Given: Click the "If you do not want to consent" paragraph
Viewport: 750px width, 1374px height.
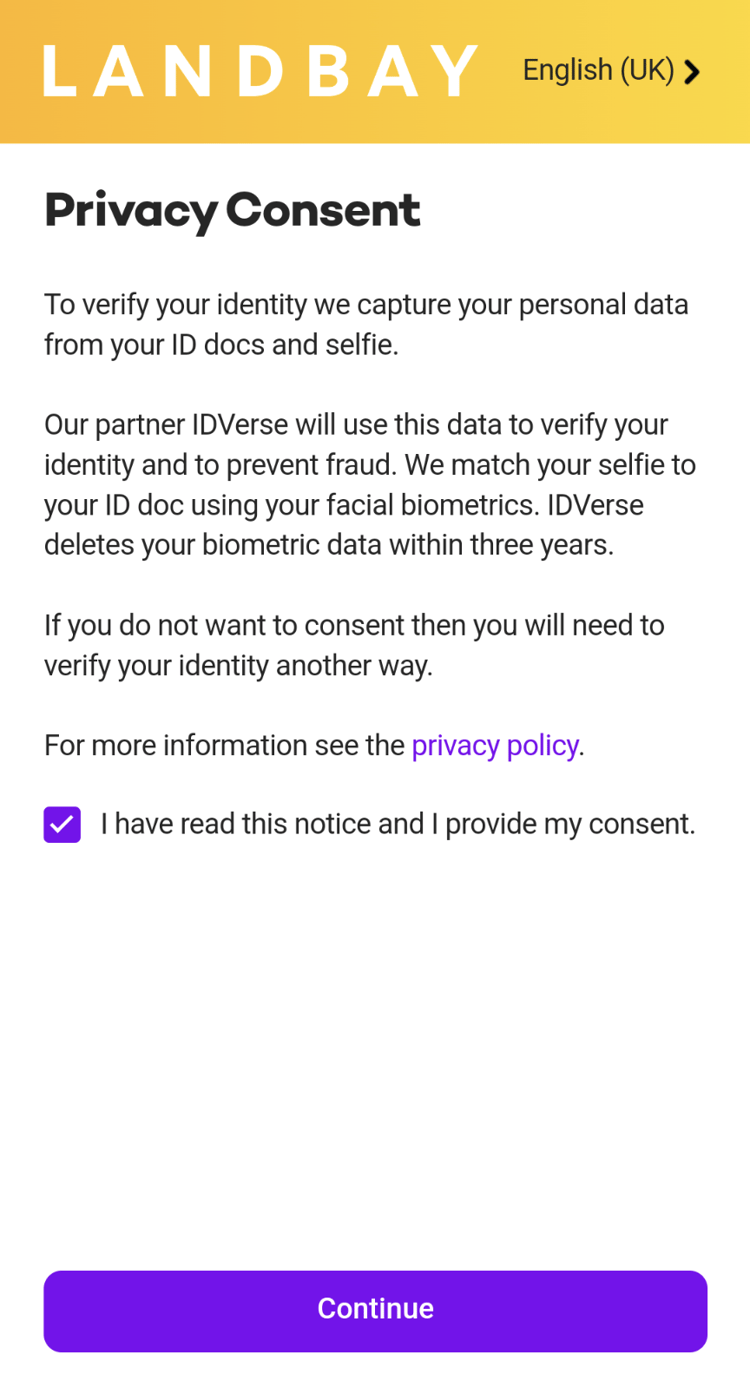Looking at the screenshot, I should point(354,645).
